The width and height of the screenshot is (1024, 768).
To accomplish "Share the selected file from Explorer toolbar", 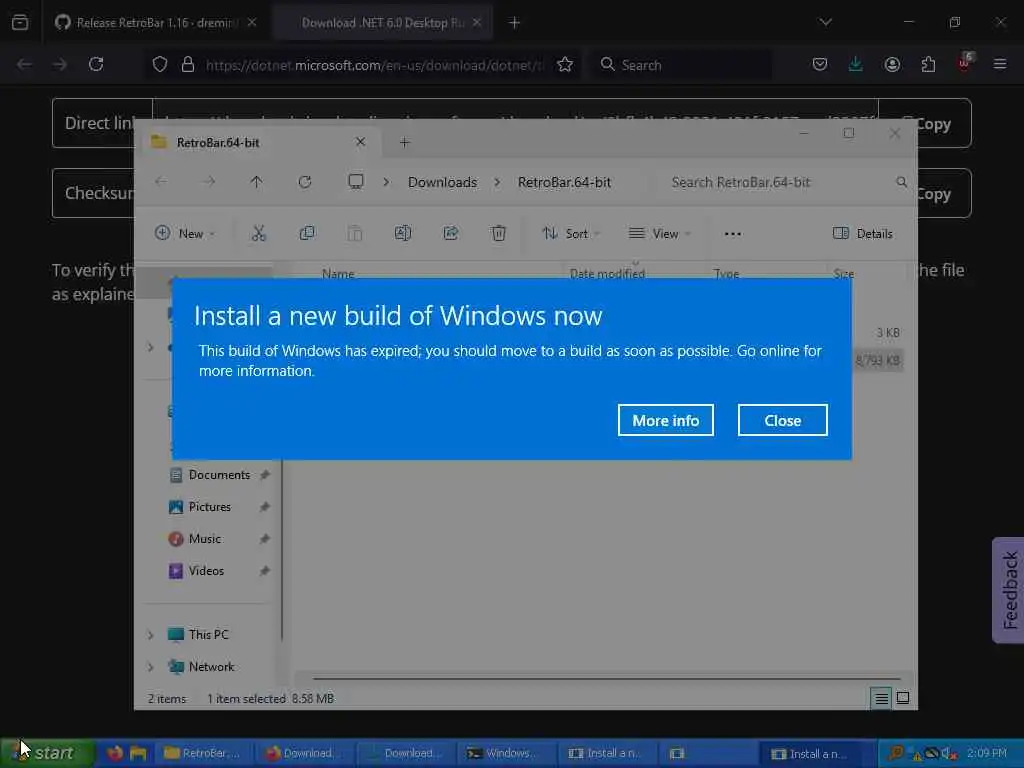I will (451, 233).
